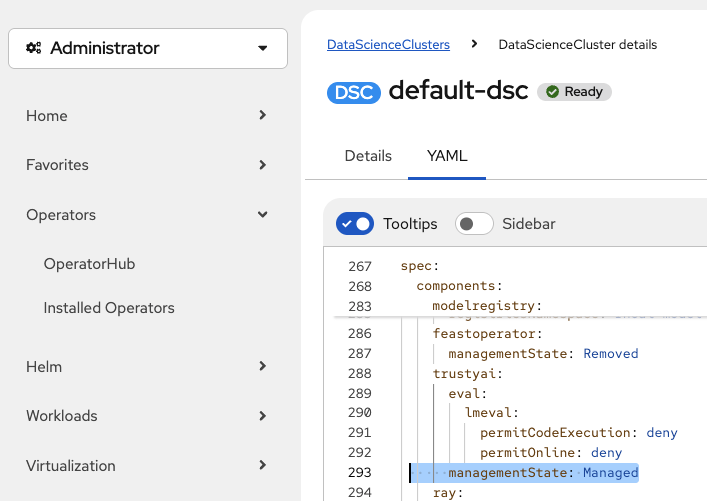707x501 pixels.
Task: Expand the Home navigation section
Action: point(147,116)
